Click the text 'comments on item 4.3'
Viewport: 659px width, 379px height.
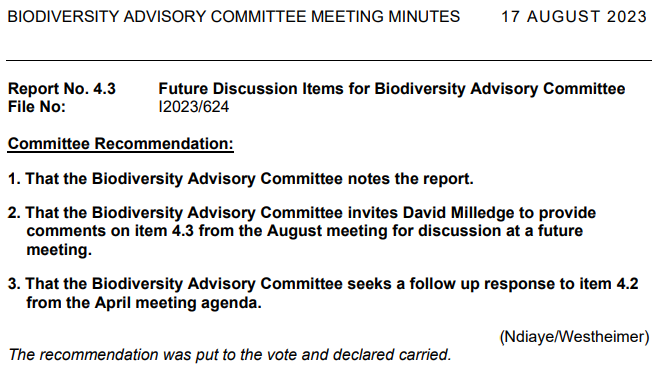tap(110, 231)
